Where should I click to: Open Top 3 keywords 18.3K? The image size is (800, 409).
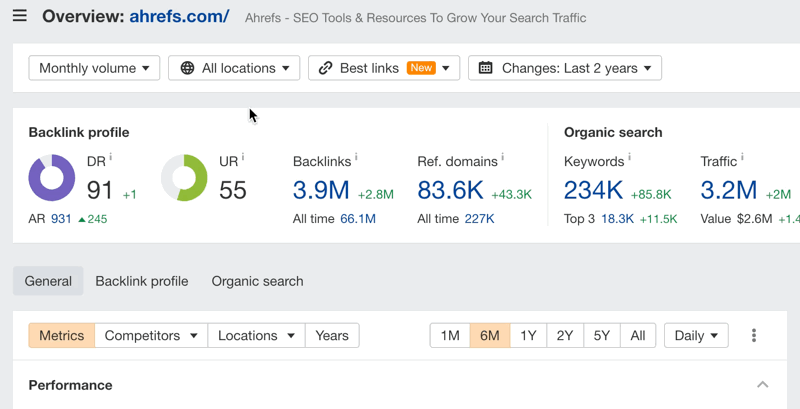(x=617, y=219)
